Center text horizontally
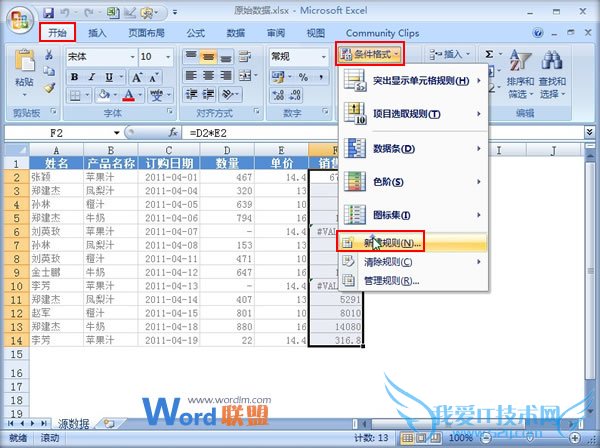600x448 pixels. click(x=208, y=75)
